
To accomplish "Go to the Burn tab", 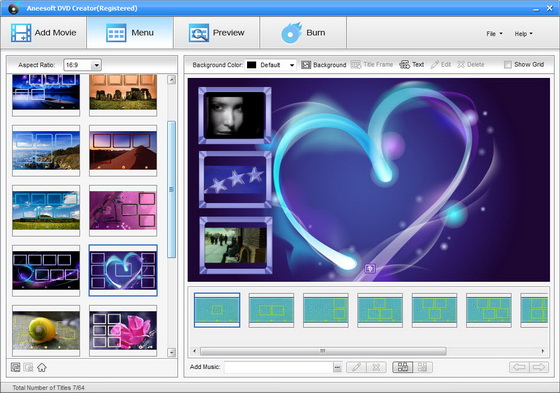I will coord(303,33).
